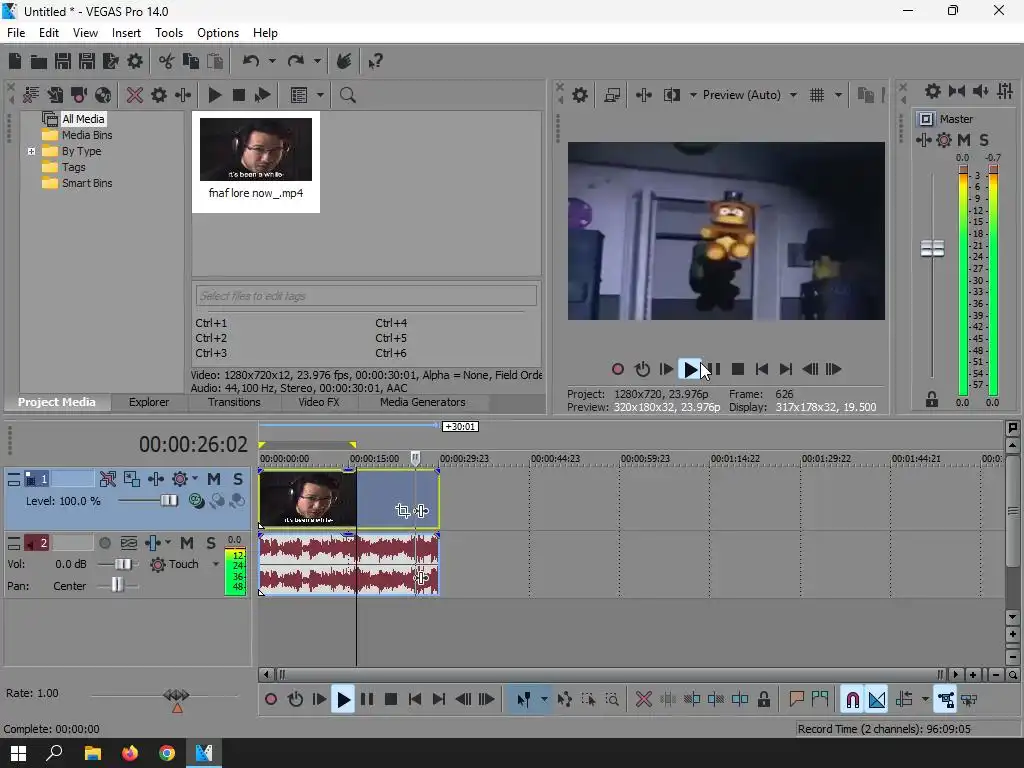This screenshot has height=768, width=1024.
Task: Click the What's This help icon
Action: click(x=376, y=61)
